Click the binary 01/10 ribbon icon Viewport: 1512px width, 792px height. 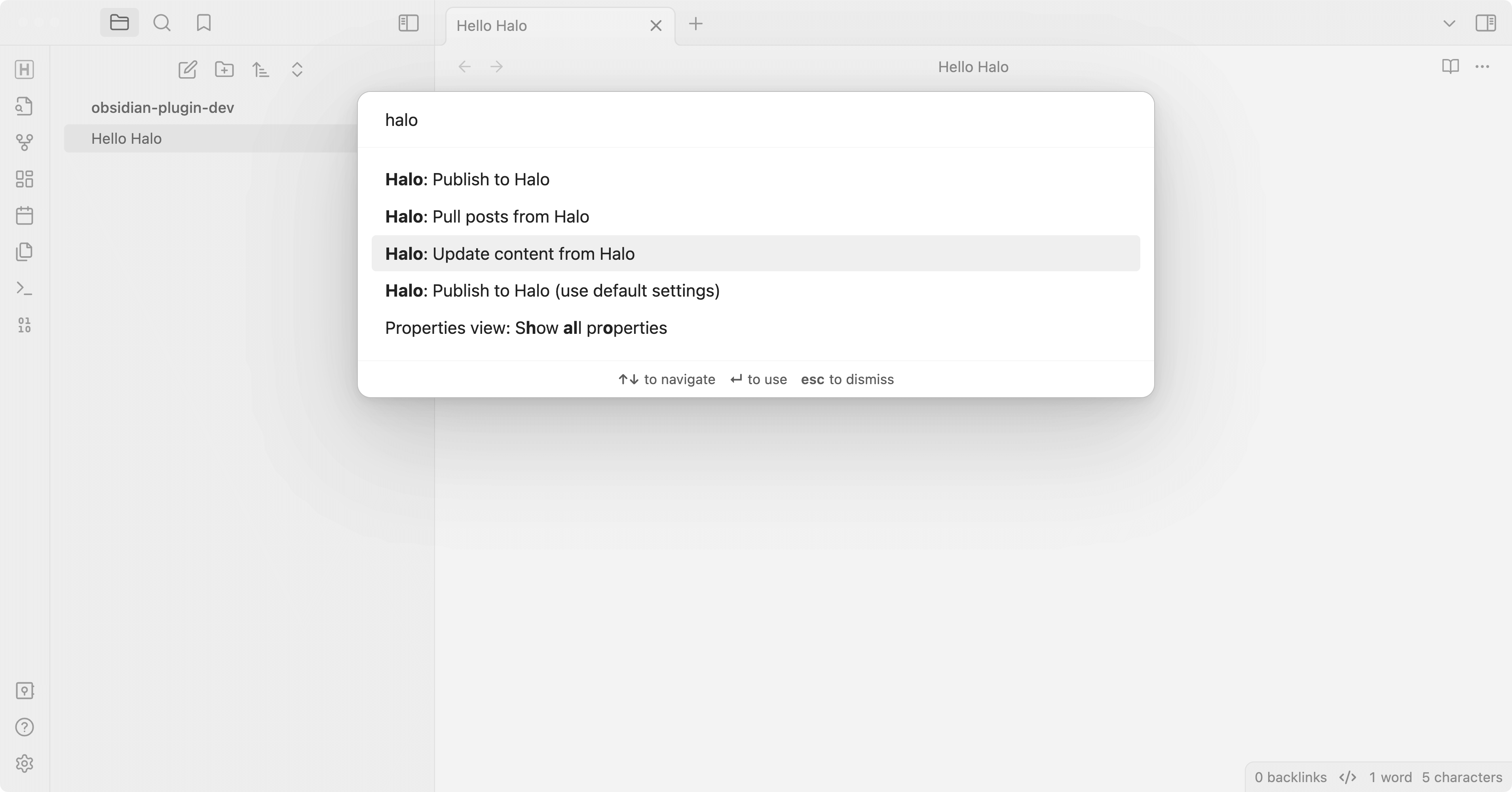pyautogui.click(x=24, y=325)
